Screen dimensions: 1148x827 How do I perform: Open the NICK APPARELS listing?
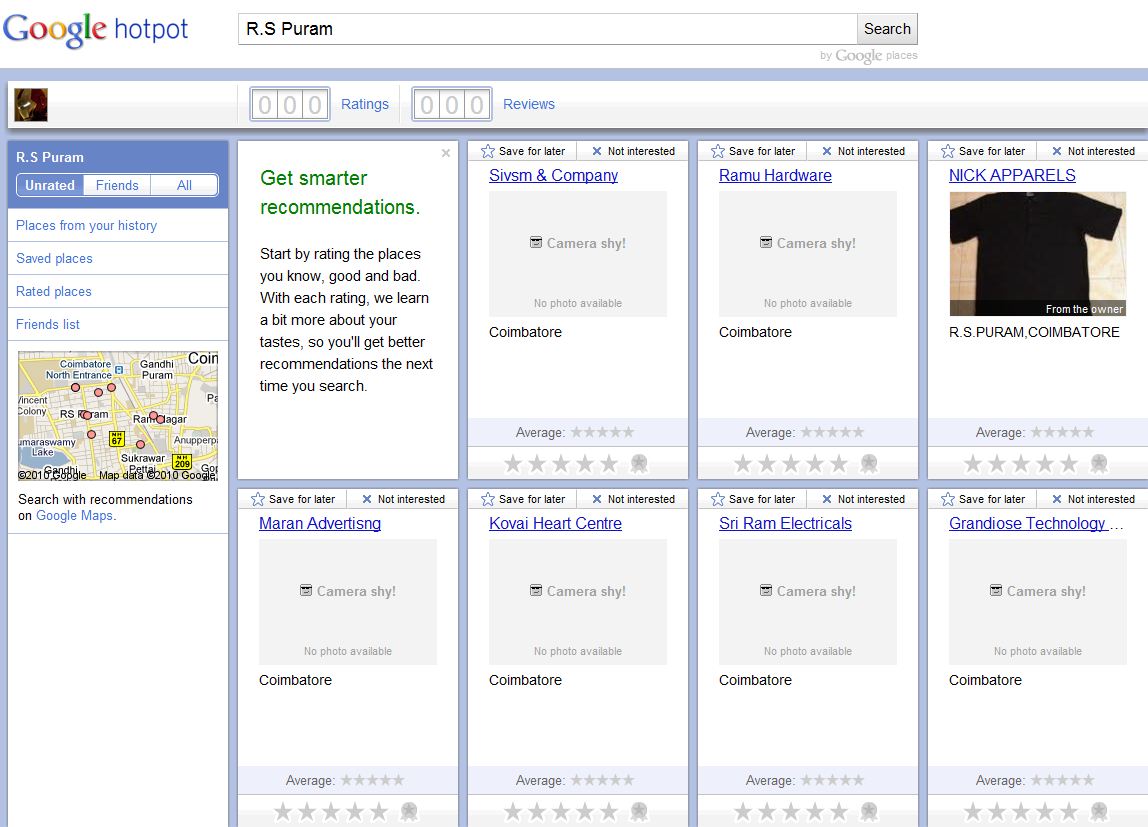pyautogui.click(x=1013, y=176)
